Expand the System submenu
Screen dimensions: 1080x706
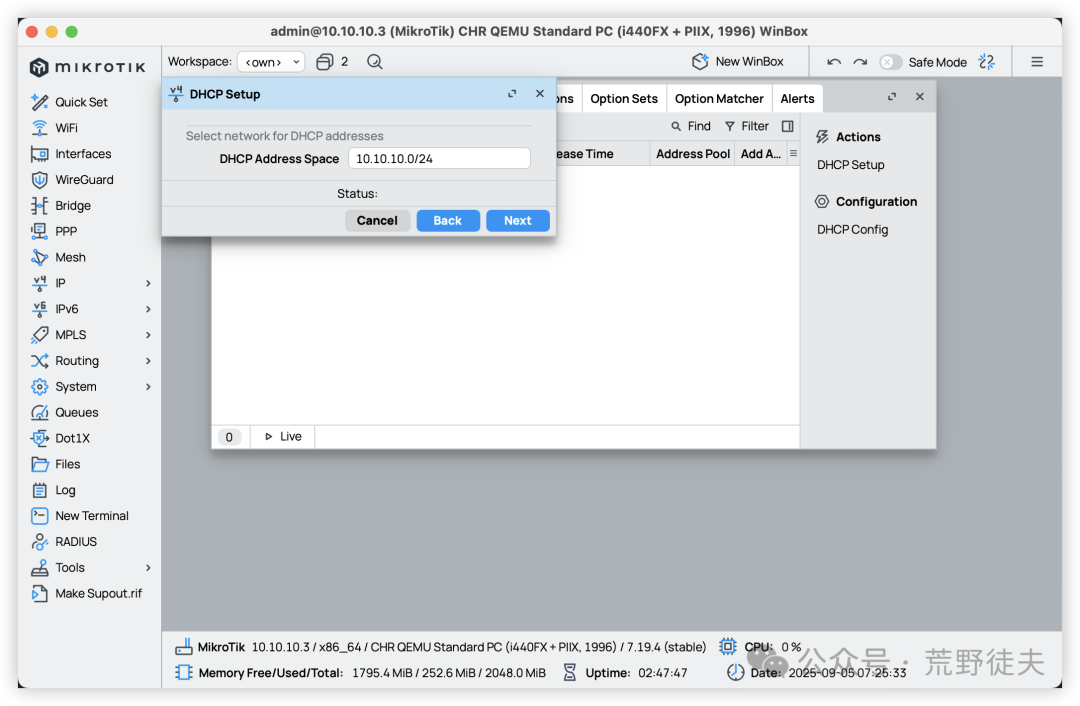(148, 386)
